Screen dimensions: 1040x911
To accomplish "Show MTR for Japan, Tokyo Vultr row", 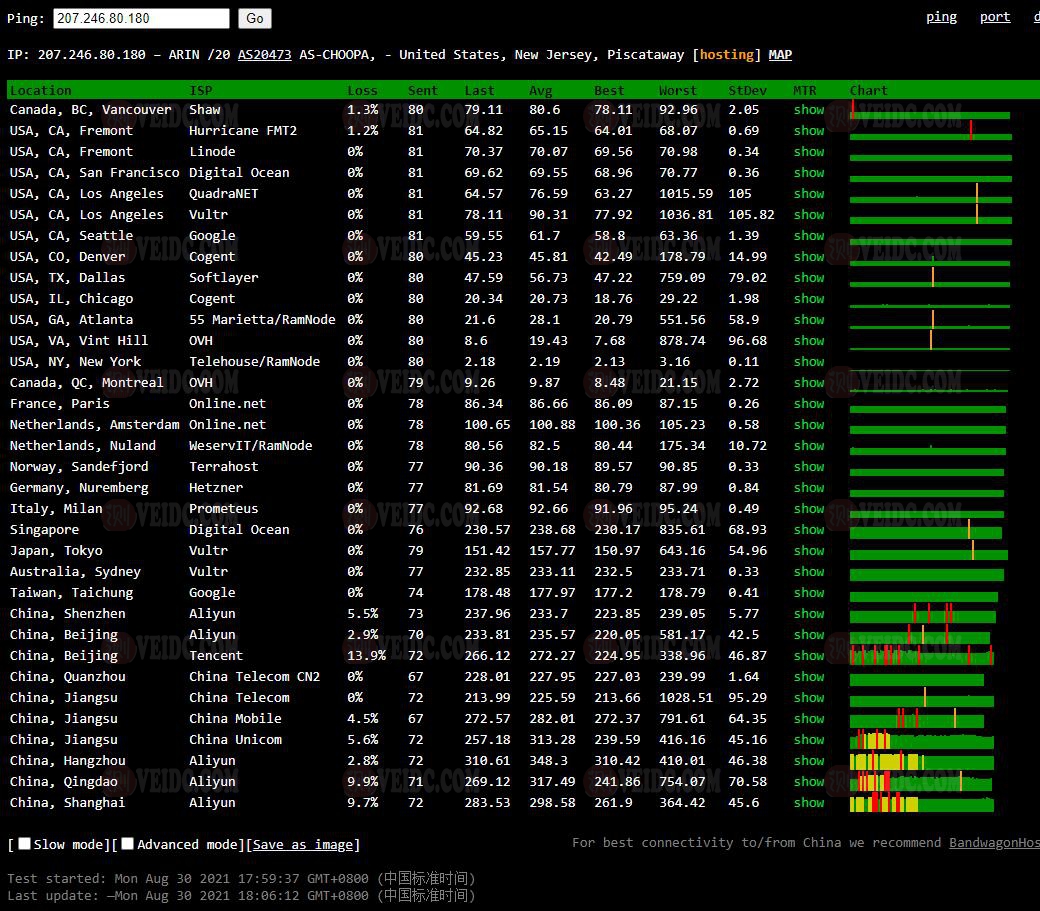I will [x=809, y=550].
